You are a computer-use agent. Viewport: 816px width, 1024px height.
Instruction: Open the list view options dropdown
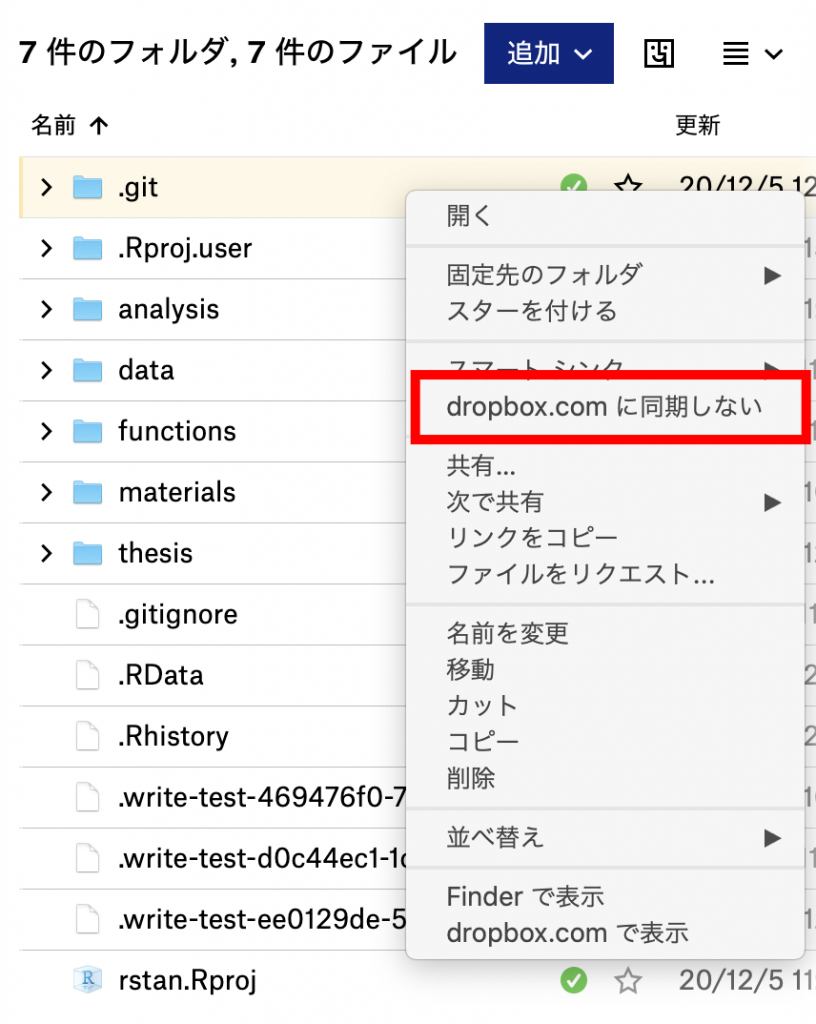(x=752, y=54)
